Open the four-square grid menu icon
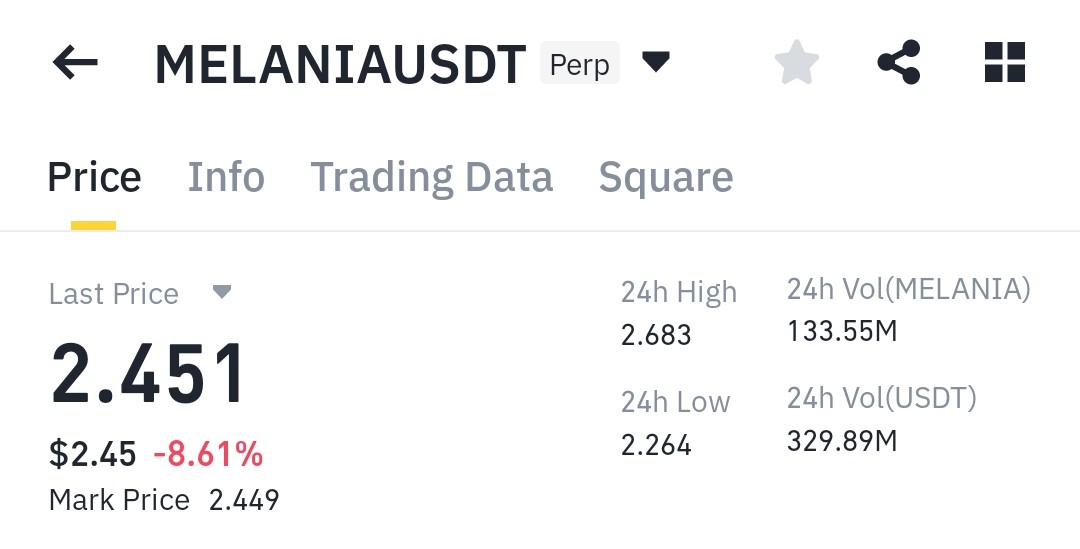This screenshot has height=549, width=1080. coord(1005,63)
